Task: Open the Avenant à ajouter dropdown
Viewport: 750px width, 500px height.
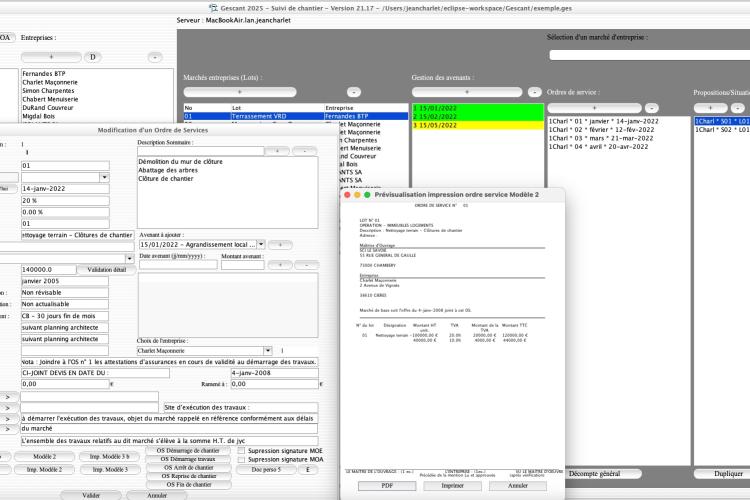Action: pos(261,244)
